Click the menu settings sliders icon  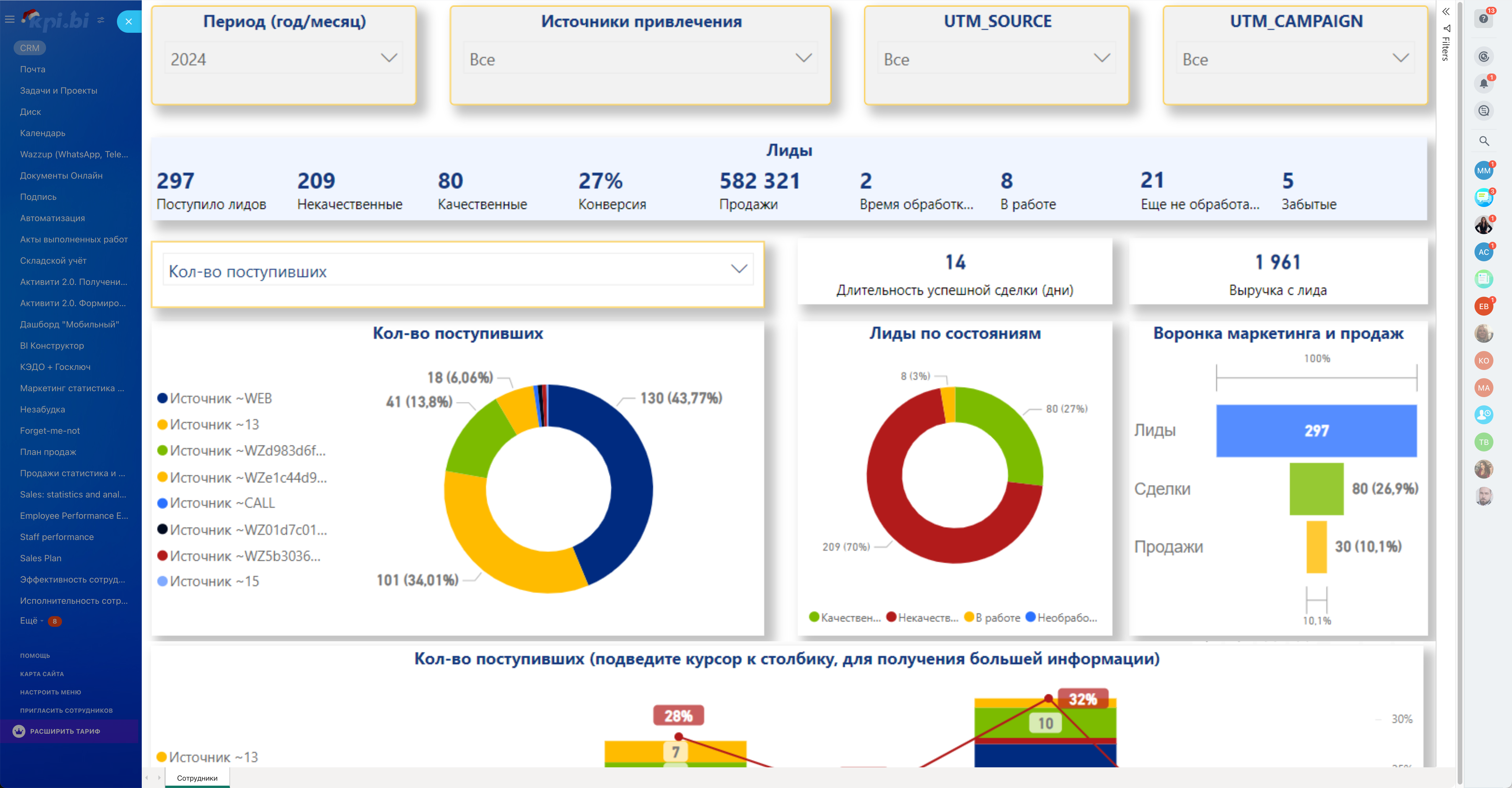pyautogui.click(x=101, y=20)
